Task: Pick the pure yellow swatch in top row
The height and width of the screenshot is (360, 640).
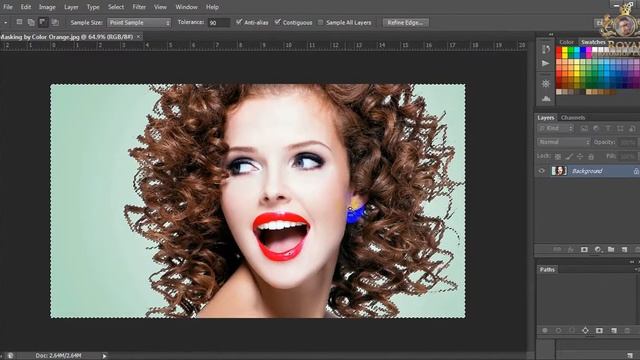Action: pos(565,50)
